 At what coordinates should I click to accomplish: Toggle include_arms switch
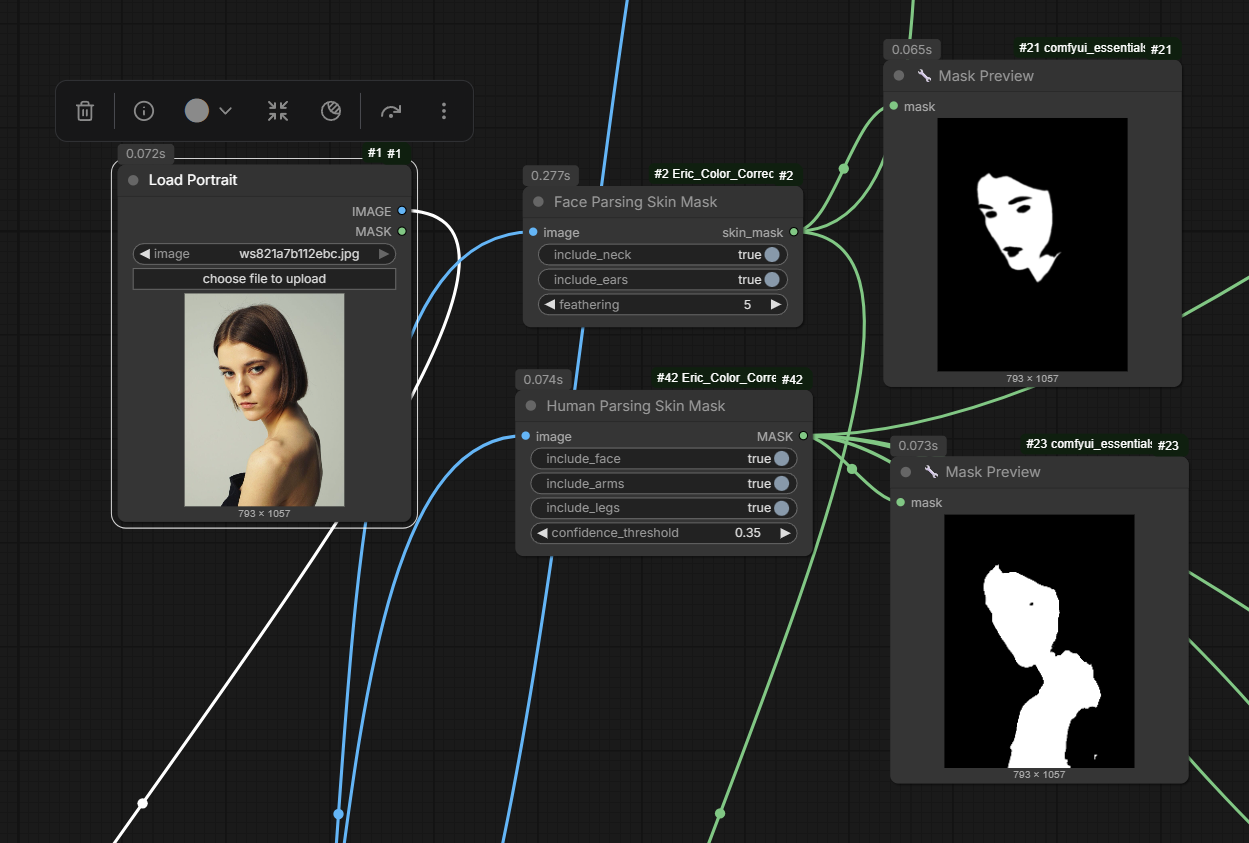781,484
